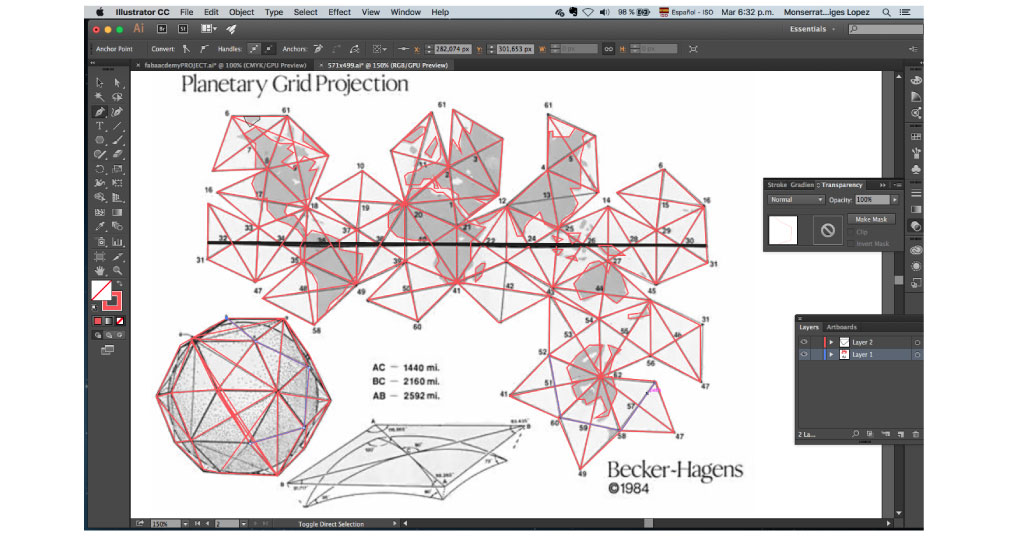Image resolution: width=1031 pixels, height=541 pixels.
Task: Switch to the Artboards tab
Action: [x=842, y=327]
